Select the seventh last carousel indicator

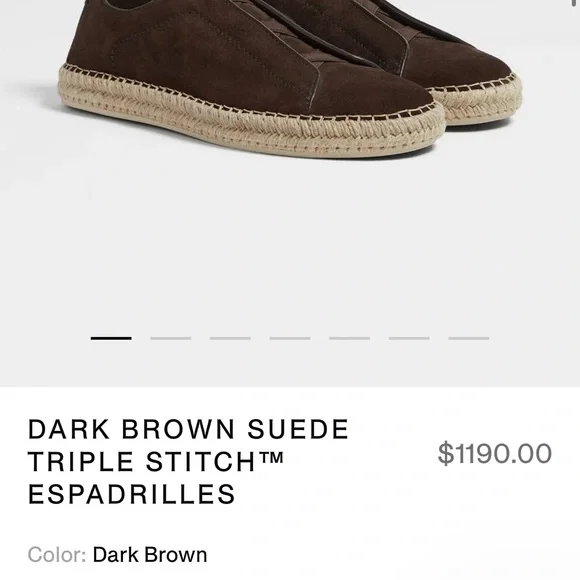point(469,338)
